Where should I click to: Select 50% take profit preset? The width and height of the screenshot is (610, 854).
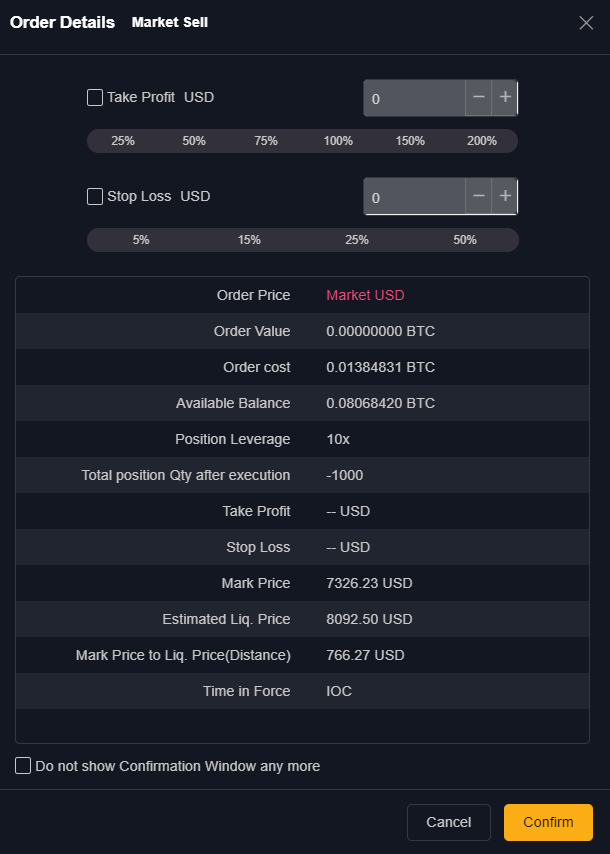(194, 141)
